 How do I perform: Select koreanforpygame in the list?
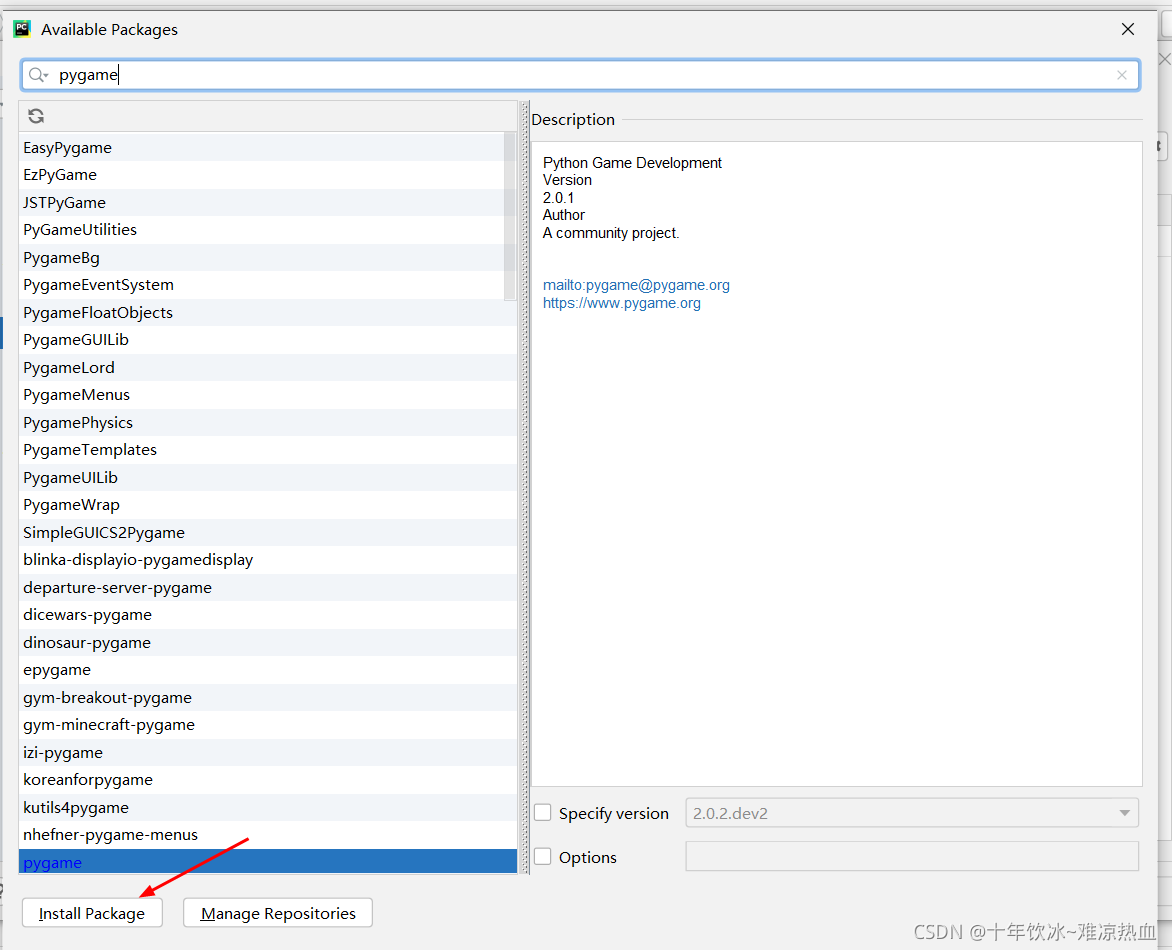[268, 780]
